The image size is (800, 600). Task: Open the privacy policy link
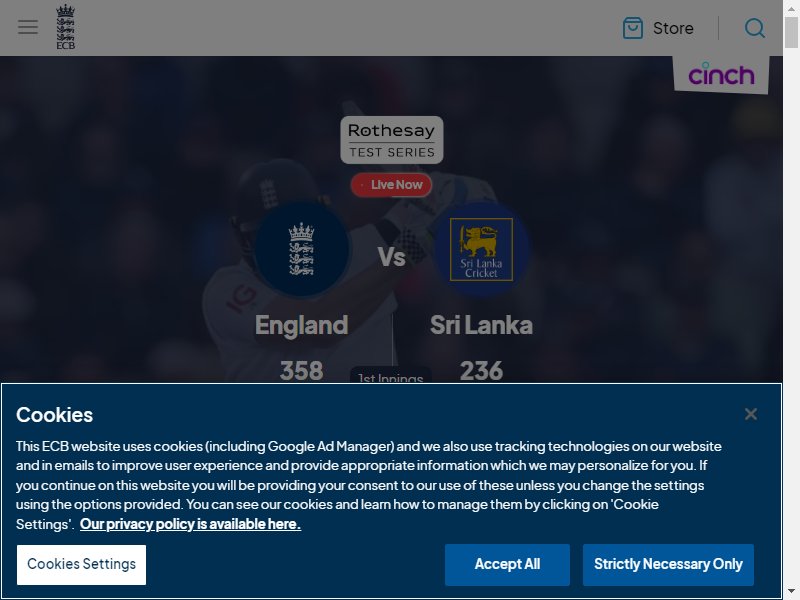point(190,524)
